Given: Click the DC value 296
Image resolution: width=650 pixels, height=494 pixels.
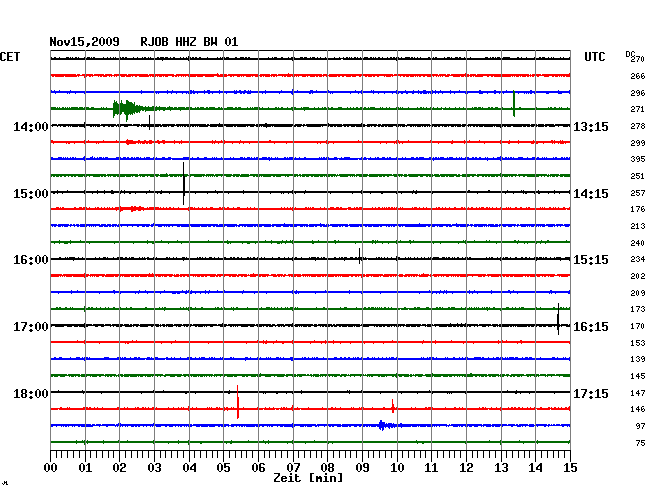Looking at the screenshot, I should point(638,93).
